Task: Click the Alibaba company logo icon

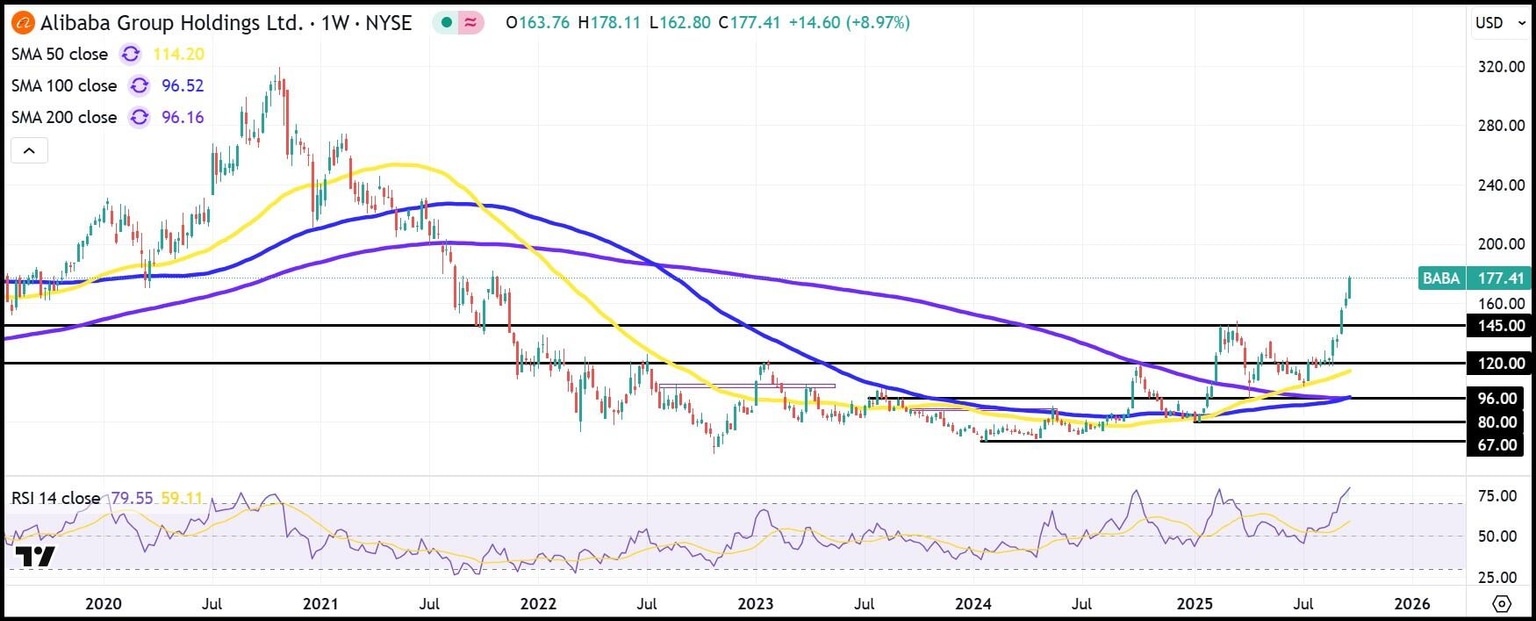Action: [21, 22]
